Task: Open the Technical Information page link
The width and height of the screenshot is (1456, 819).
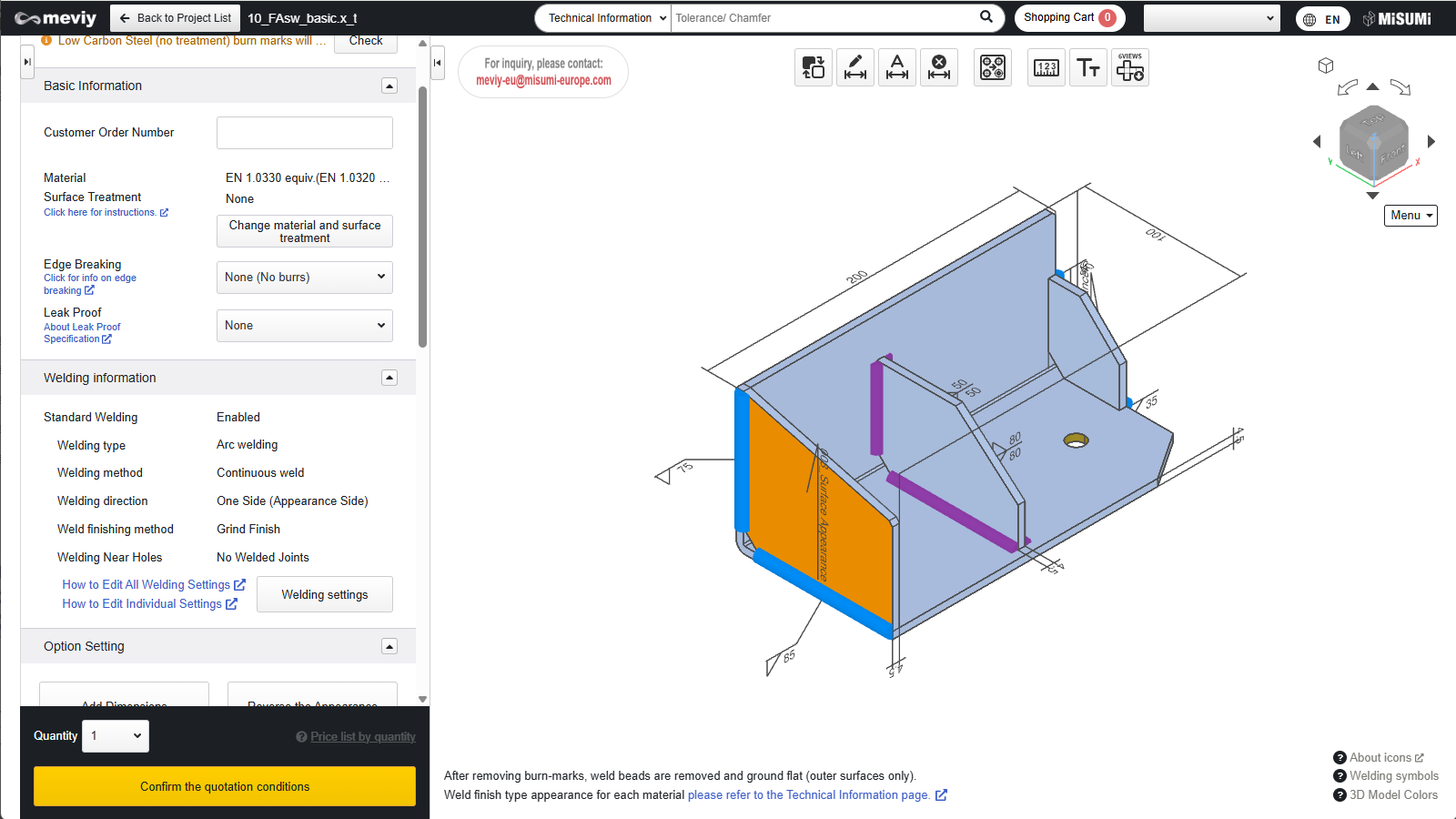Action: point(817,794)
